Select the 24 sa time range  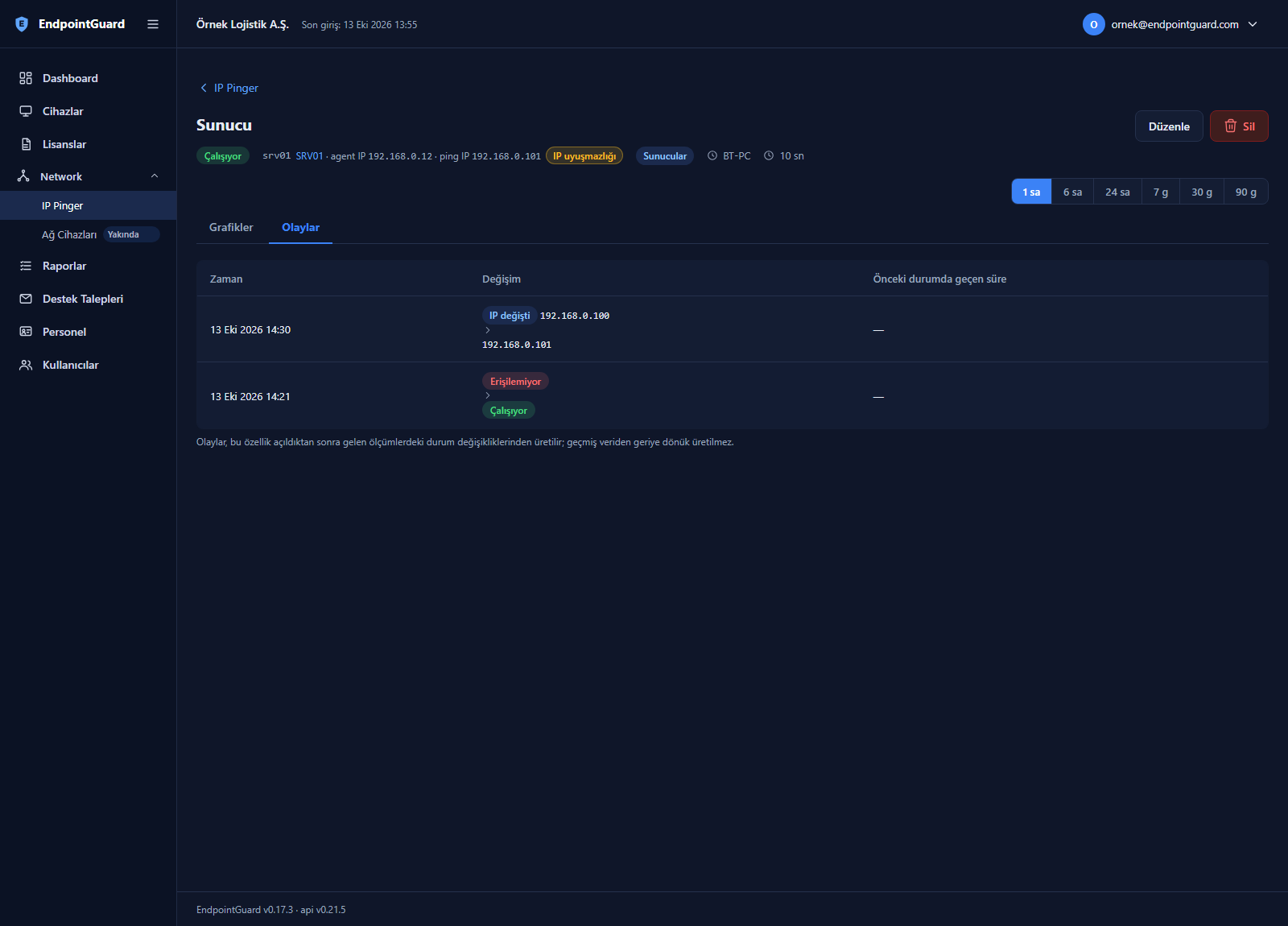(x=1117, y=192)
